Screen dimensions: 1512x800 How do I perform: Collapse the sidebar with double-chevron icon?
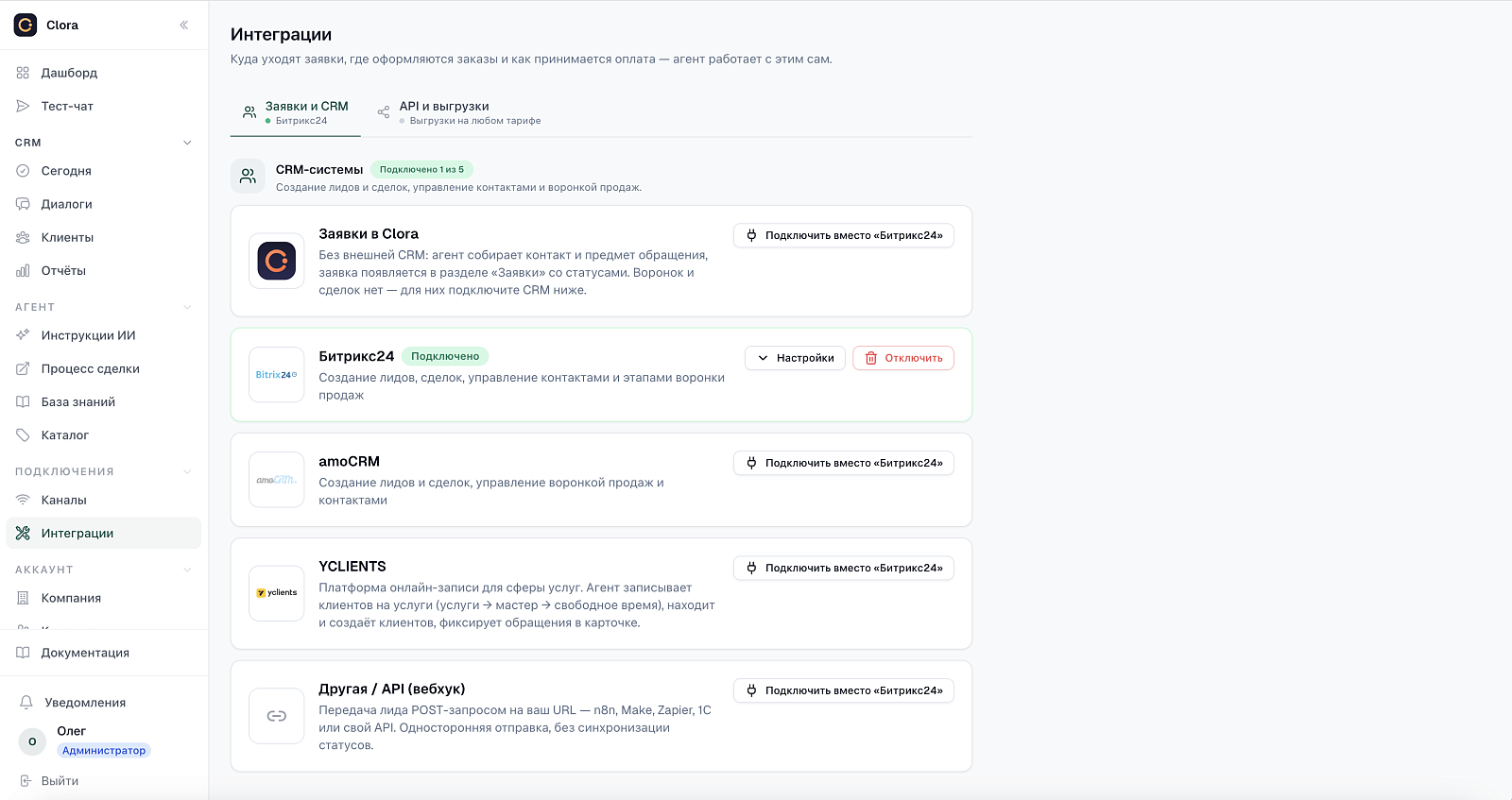click(184, 25)
